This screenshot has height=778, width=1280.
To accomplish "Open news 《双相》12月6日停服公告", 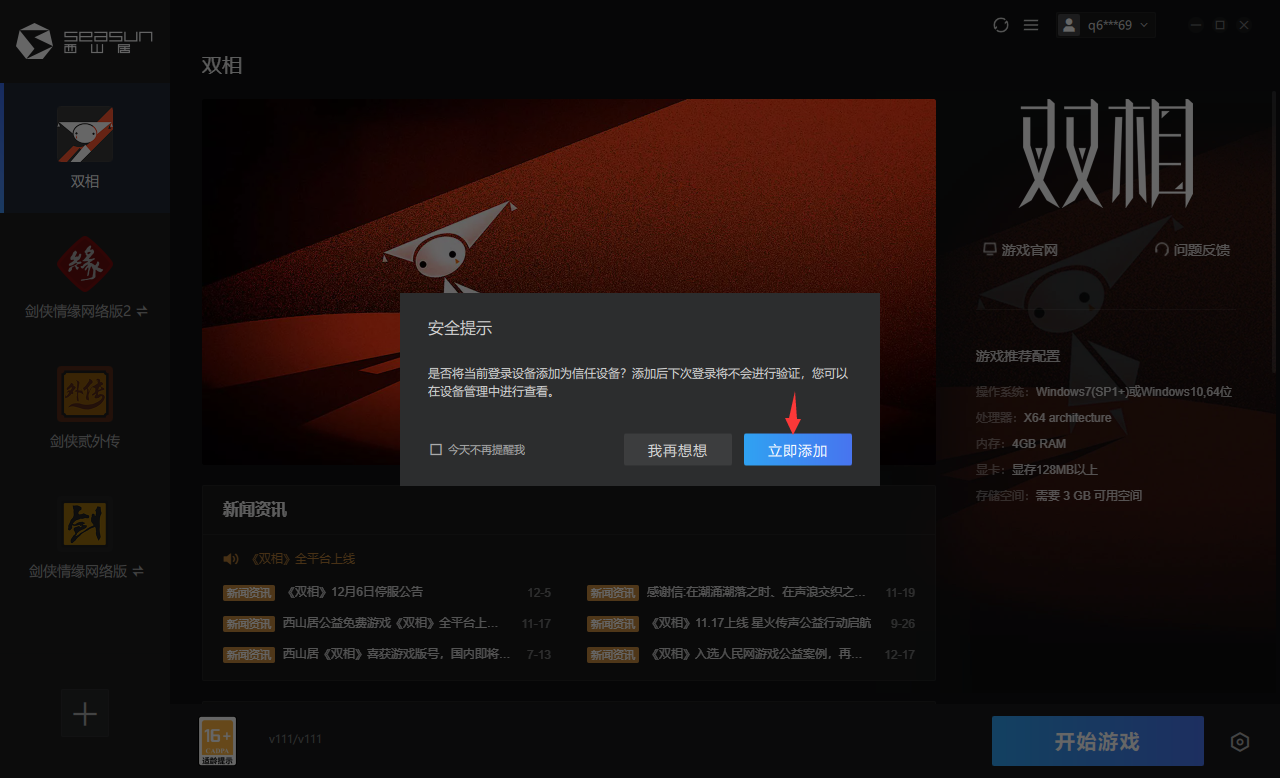I will coord(354,592).
